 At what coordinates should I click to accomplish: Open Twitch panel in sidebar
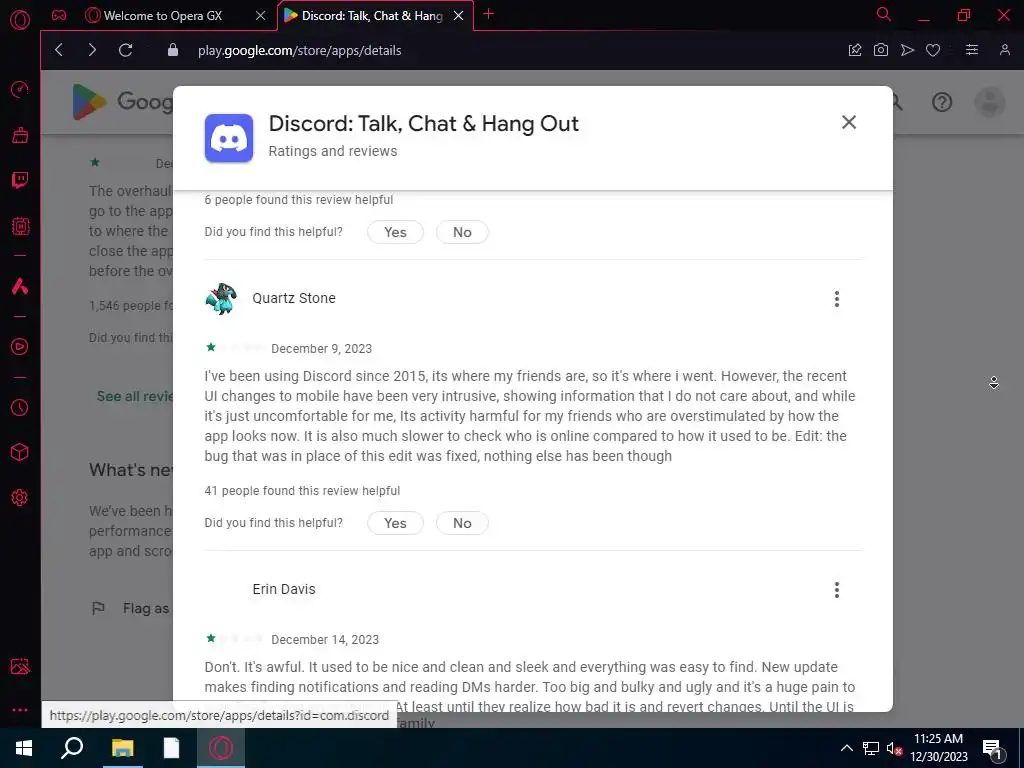coord(20,180)
